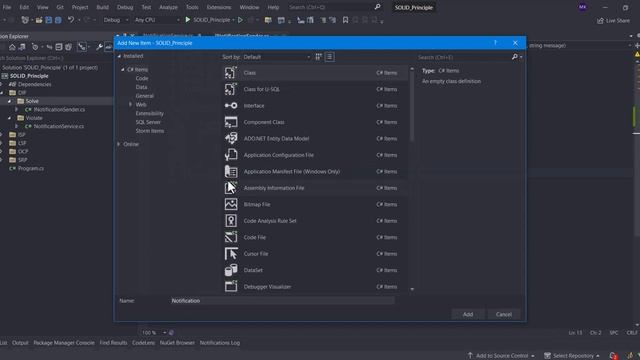This screenshot has width=640, height=360.
Task: Select the Storm Items category
Action: click(150, 131)
